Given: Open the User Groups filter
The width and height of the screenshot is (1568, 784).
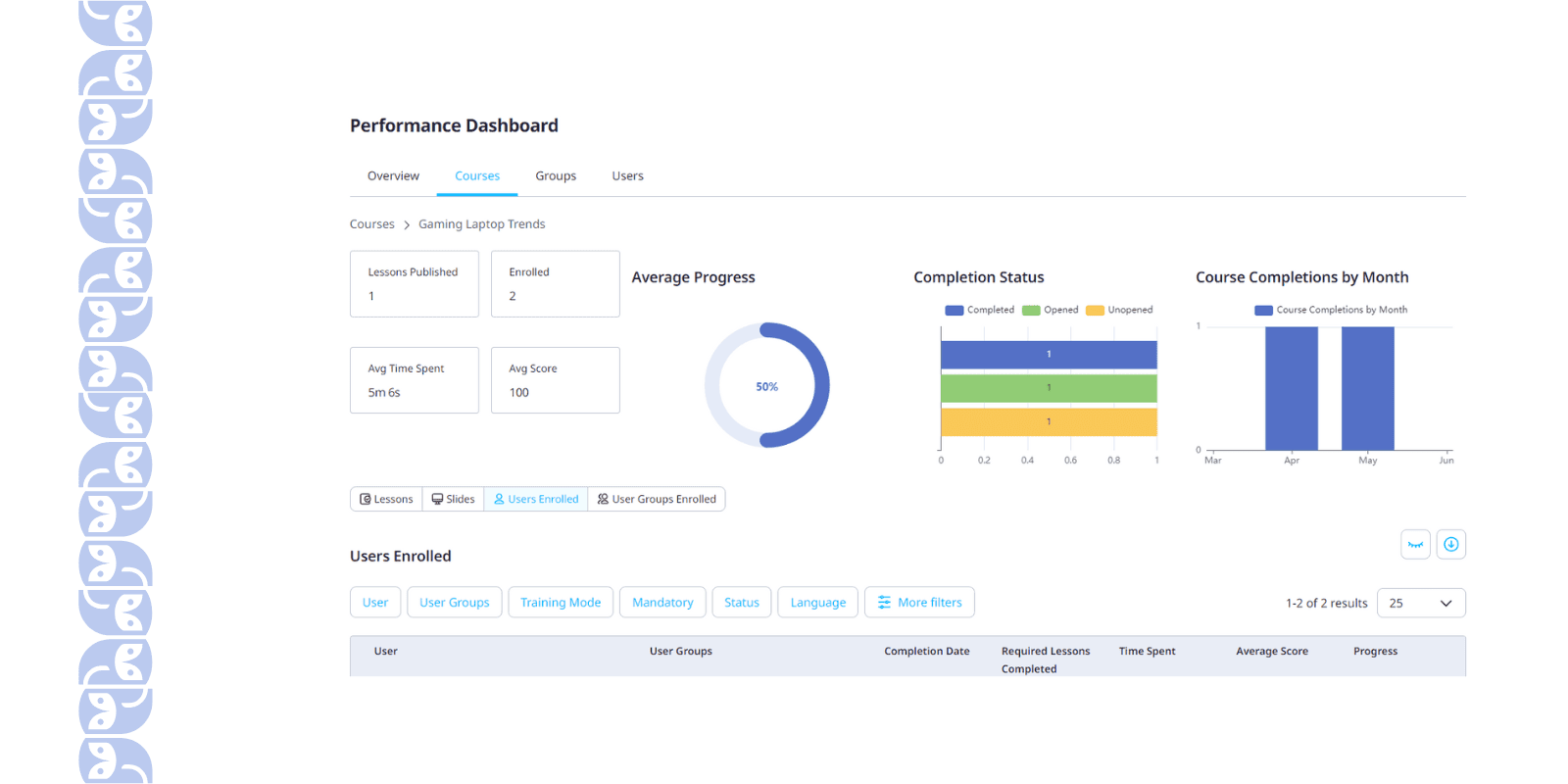Looking at the screenshot, I should pos(455,603).
